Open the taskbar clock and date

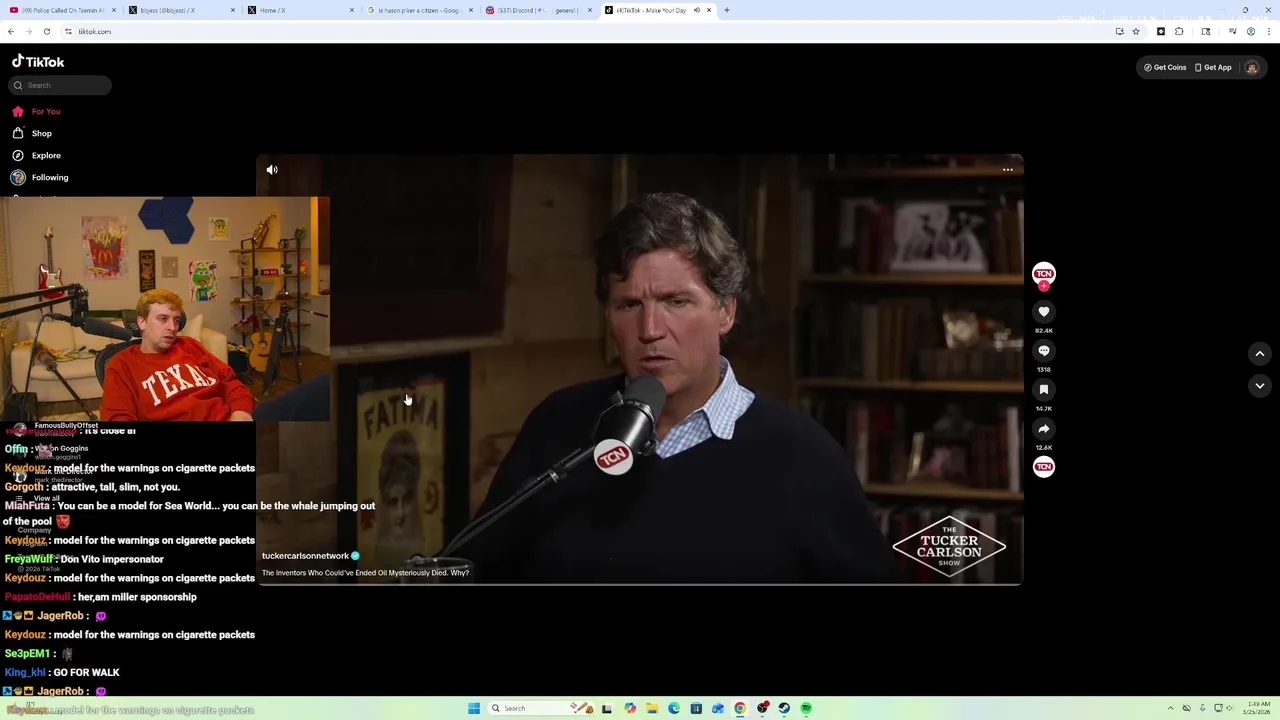1258,708
